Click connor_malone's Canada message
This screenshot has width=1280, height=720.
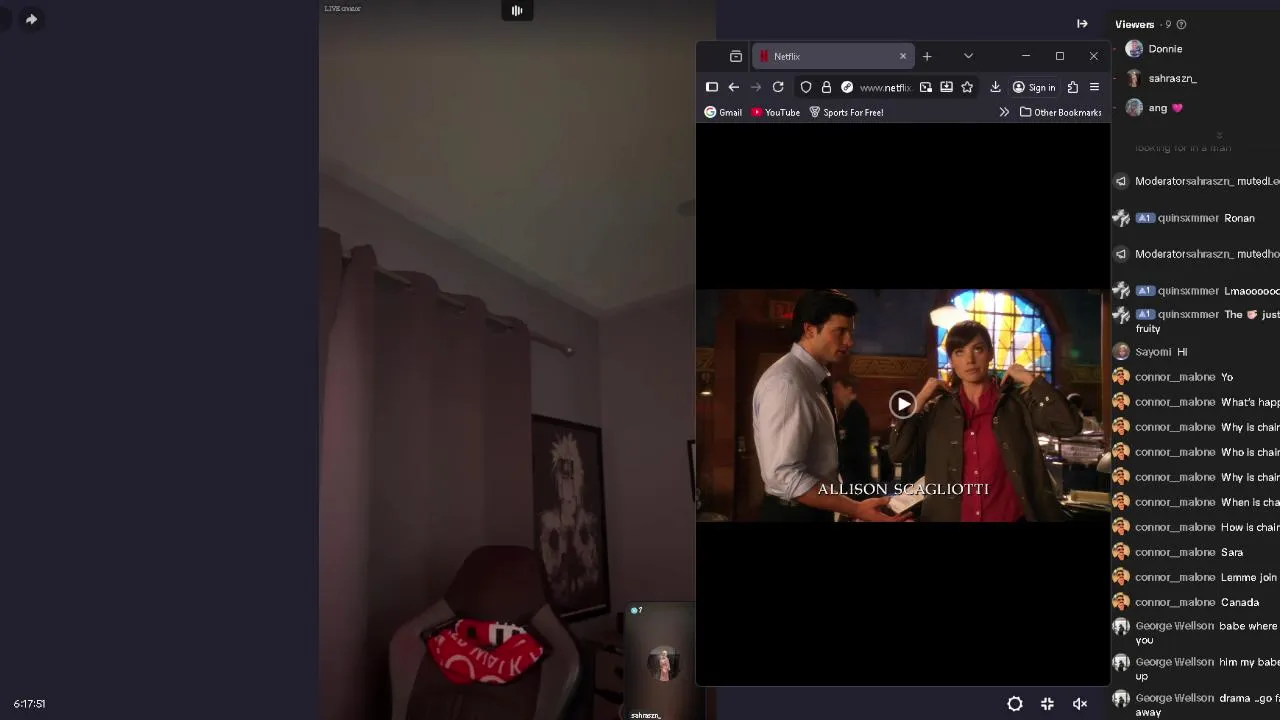pos(1197,602)
